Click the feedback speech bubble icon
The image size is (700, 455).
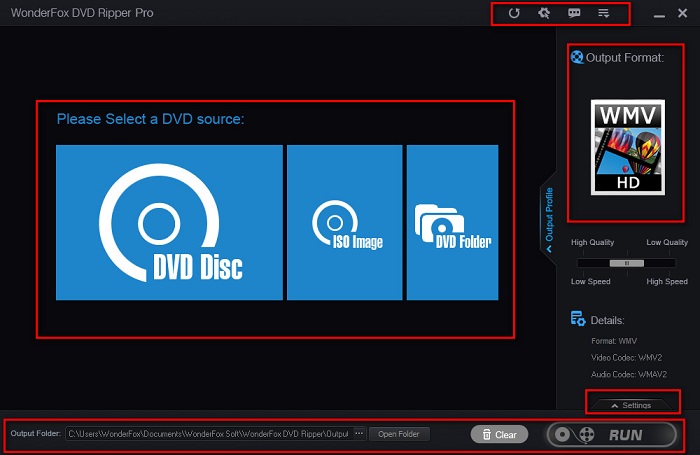pyautogui.click(x=574, y=13)
